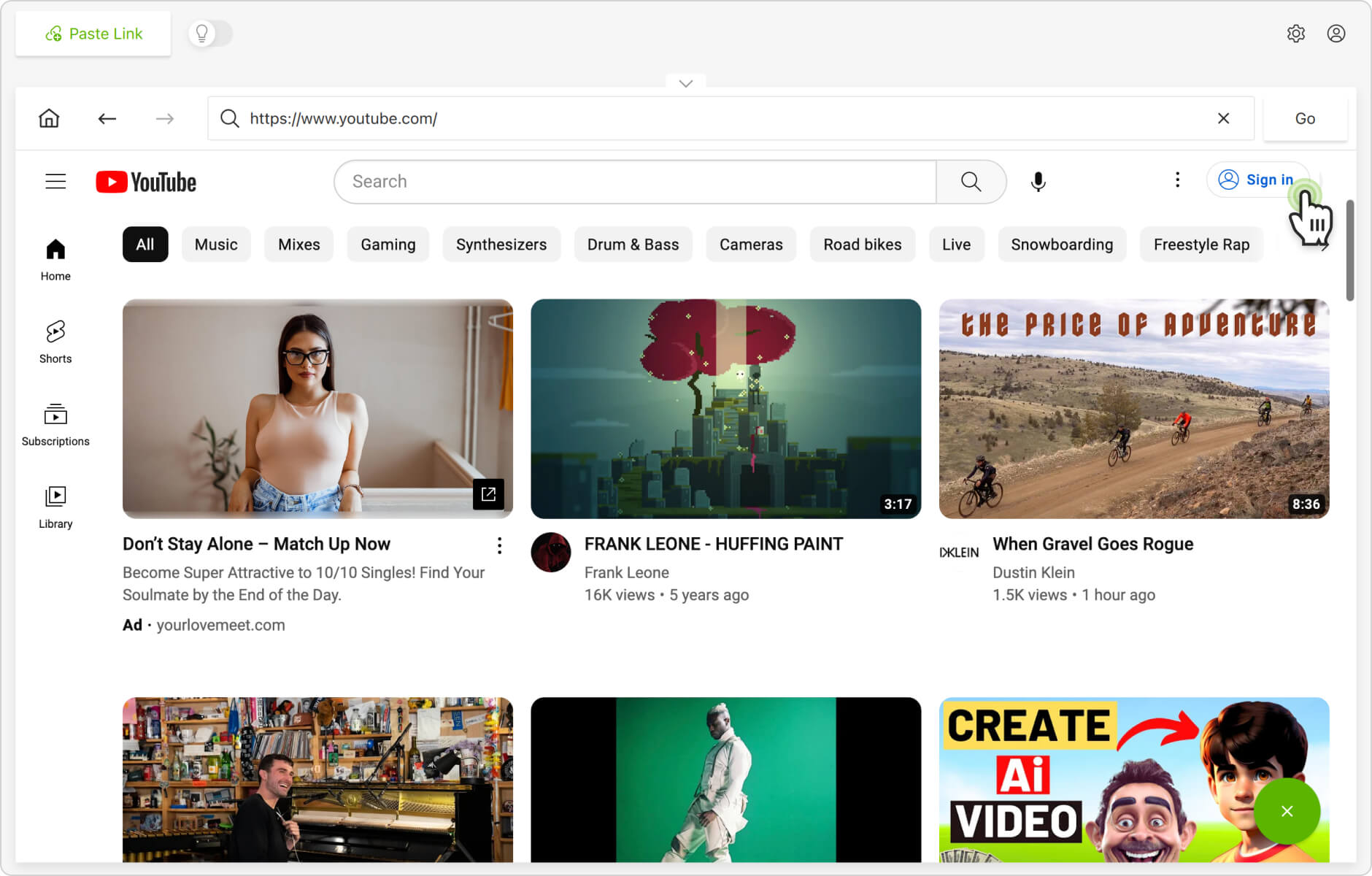Open the options menu on the ad video
This screenshot has height=876, width=1372.
coord(499,545)
